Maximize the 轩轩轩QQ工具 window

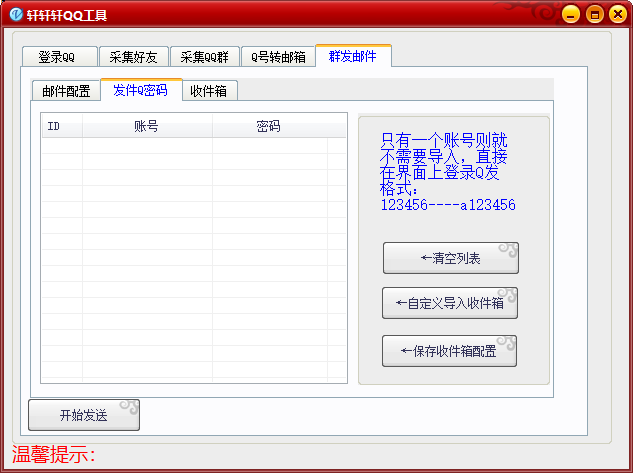click(x=594, y=15)
